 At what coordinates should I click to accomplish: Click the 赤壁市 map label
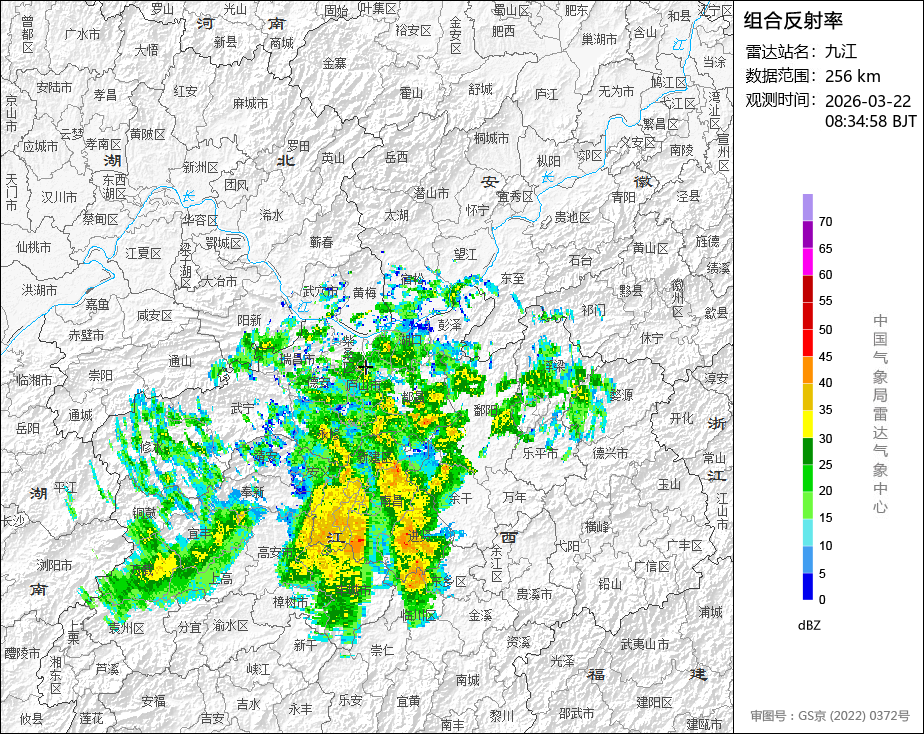86,335
